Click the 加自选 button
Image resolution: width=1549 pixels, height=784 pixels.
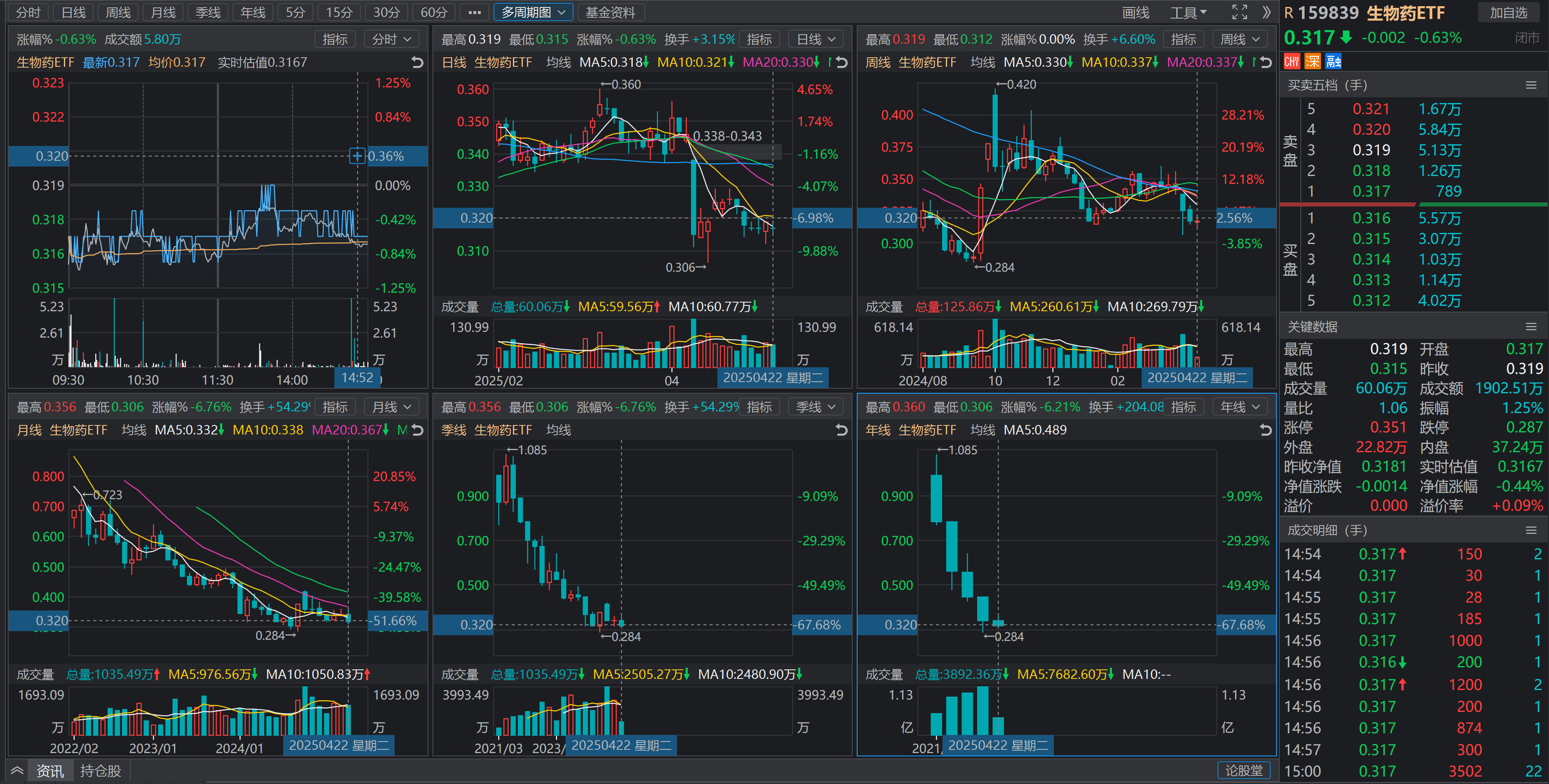pyautogui.click(x=1508, y=13)
